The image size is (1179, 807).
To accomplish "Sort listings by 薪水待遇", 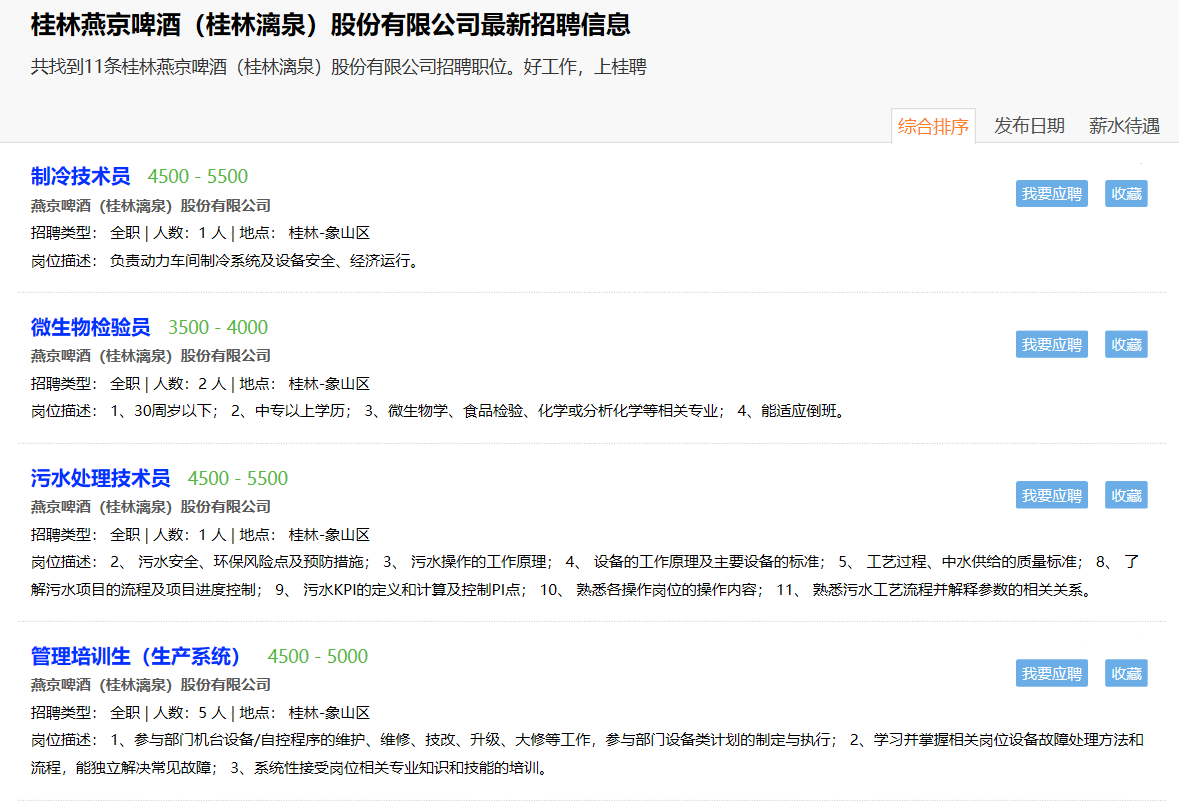I will coord(1124,126).
